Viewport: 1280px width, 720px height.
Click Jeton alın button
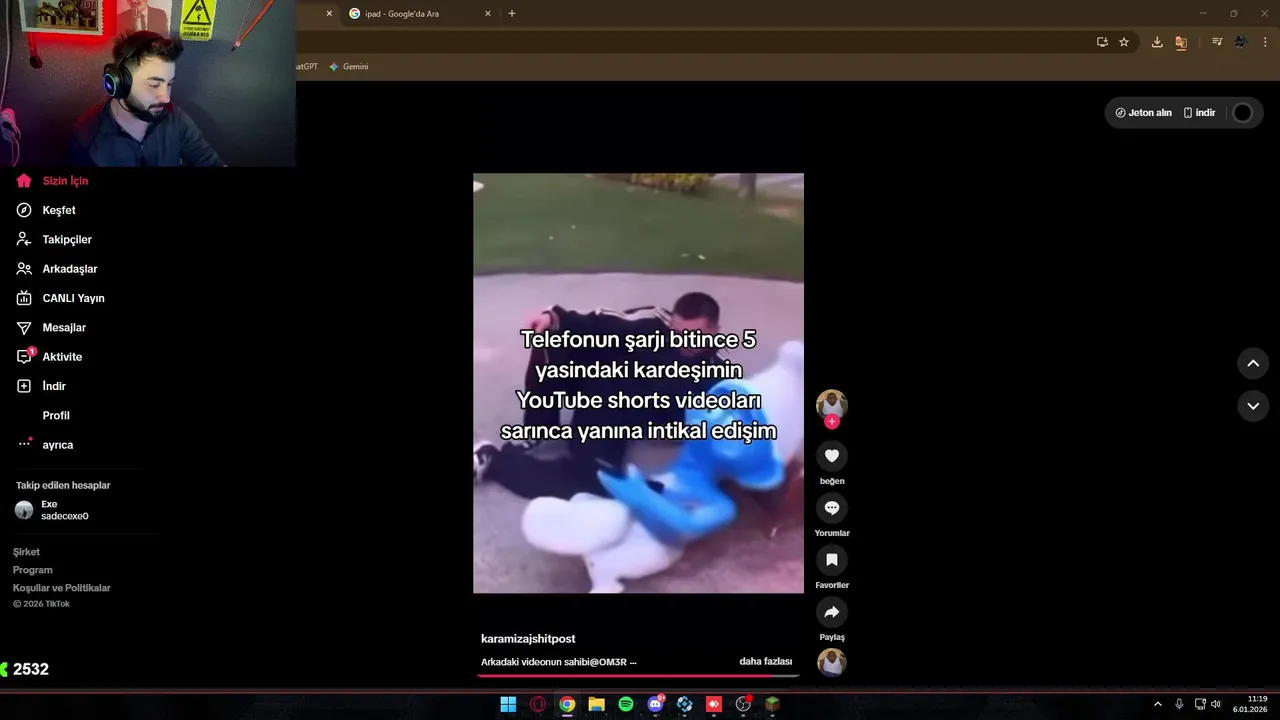(x=1143, y=113)
